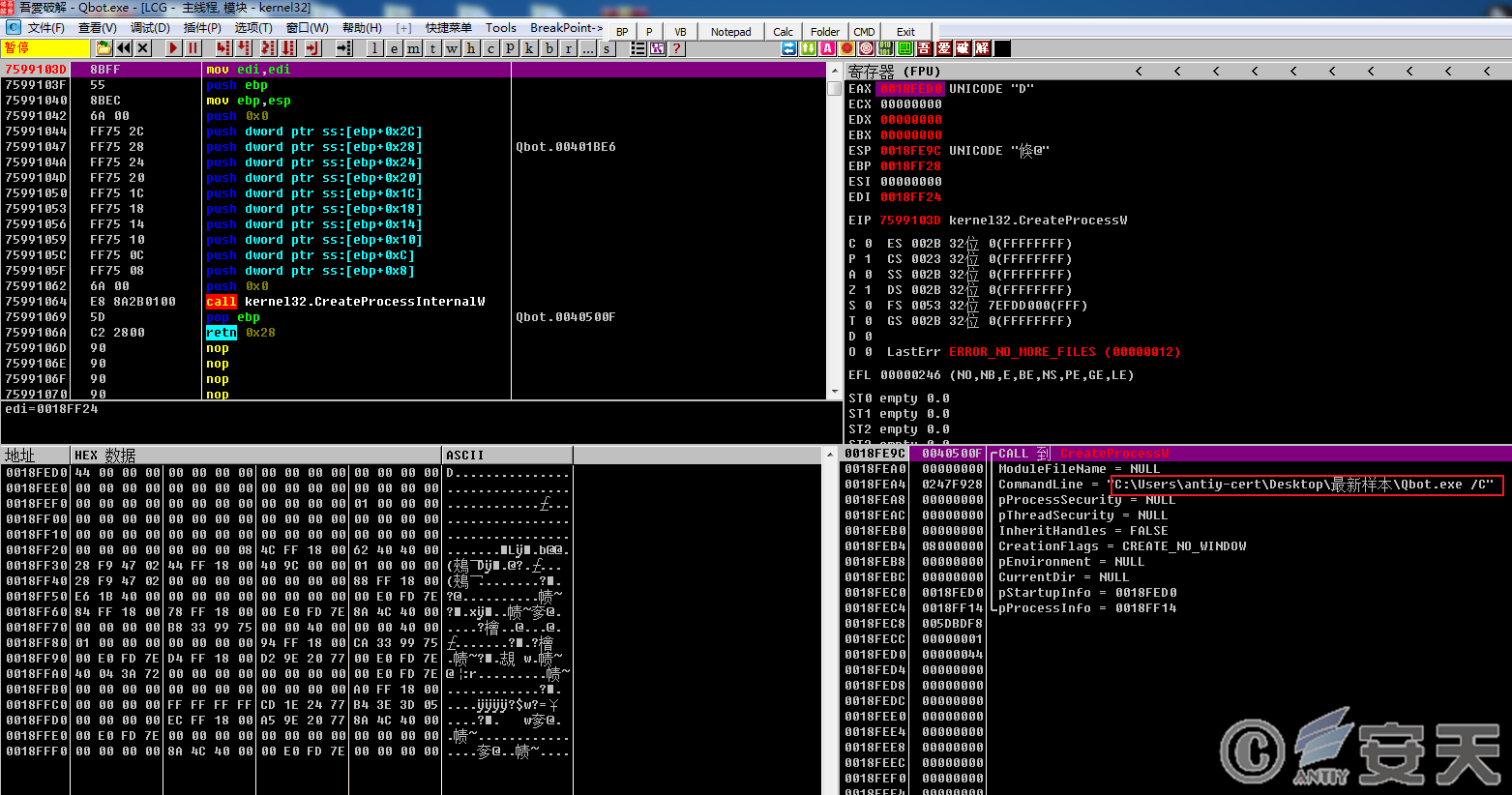Image resolution: width=1512 pixels, height=795 pixels.
Task: Select the EIP register value 7599103D
Action: click(x=910, y=221)
